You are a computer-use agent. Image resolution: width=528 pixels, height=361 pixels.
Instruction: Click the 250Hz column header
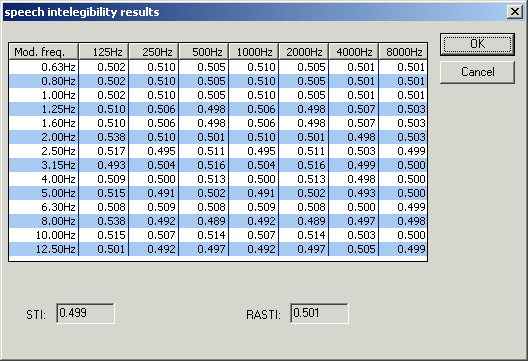coord(154,52)
